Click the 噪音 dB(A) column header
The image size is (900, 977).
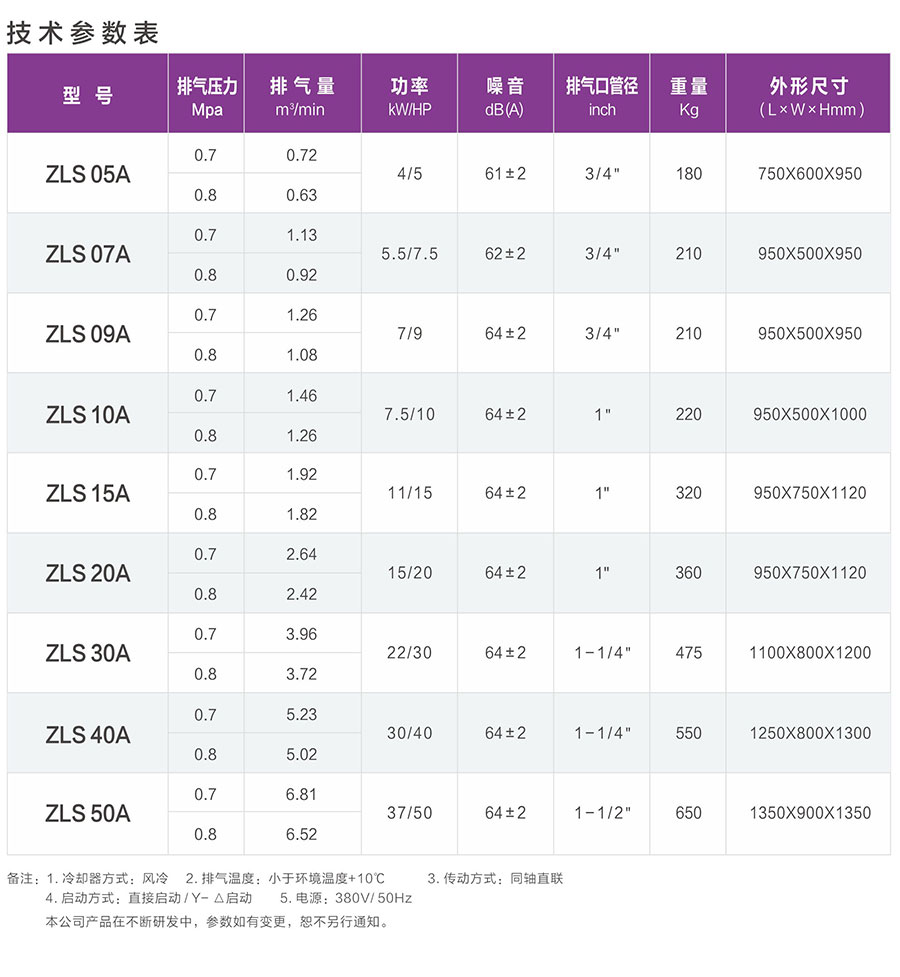(504, 96)
